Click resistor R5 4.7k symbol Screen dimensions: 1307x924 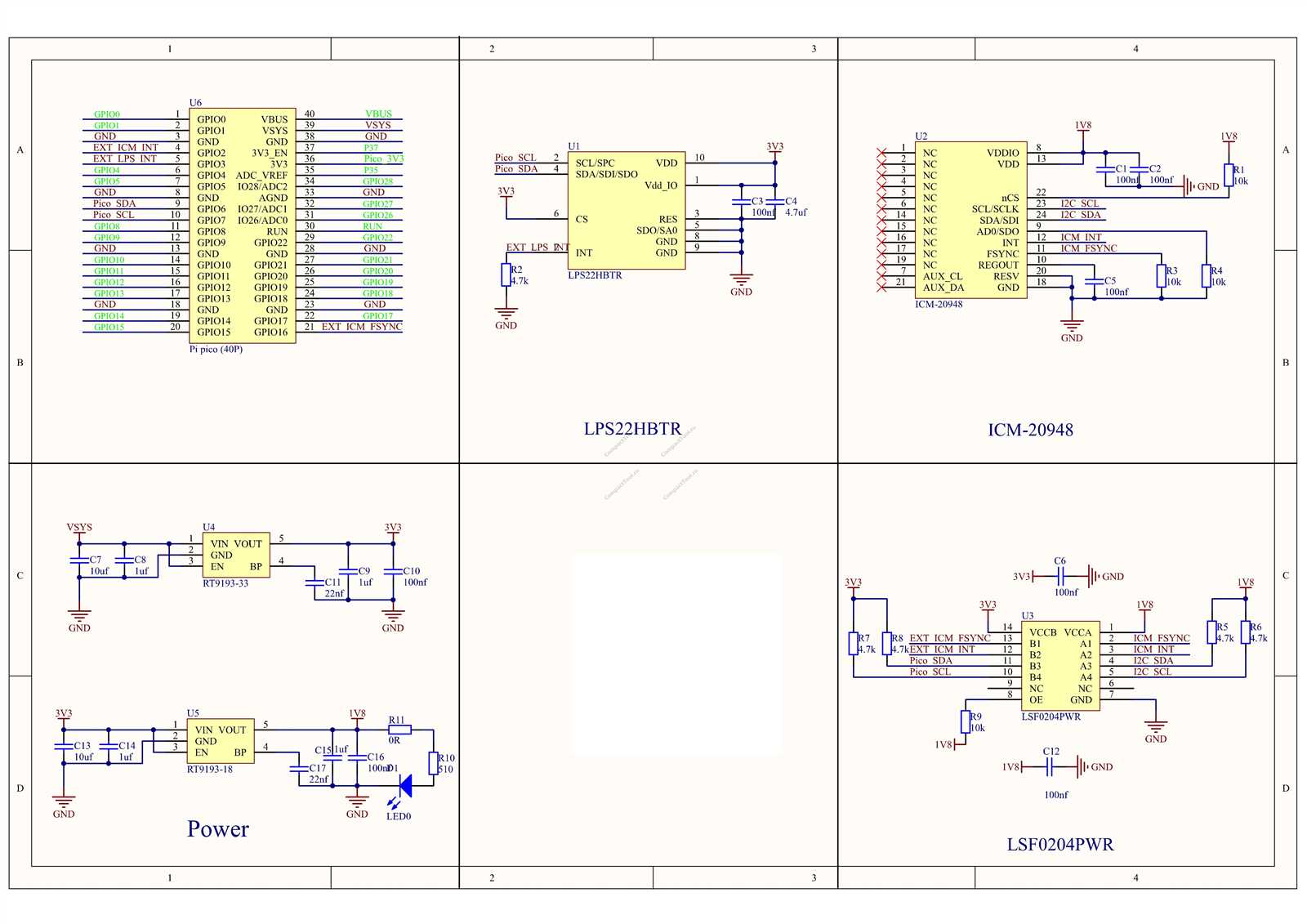(1212, 632)
